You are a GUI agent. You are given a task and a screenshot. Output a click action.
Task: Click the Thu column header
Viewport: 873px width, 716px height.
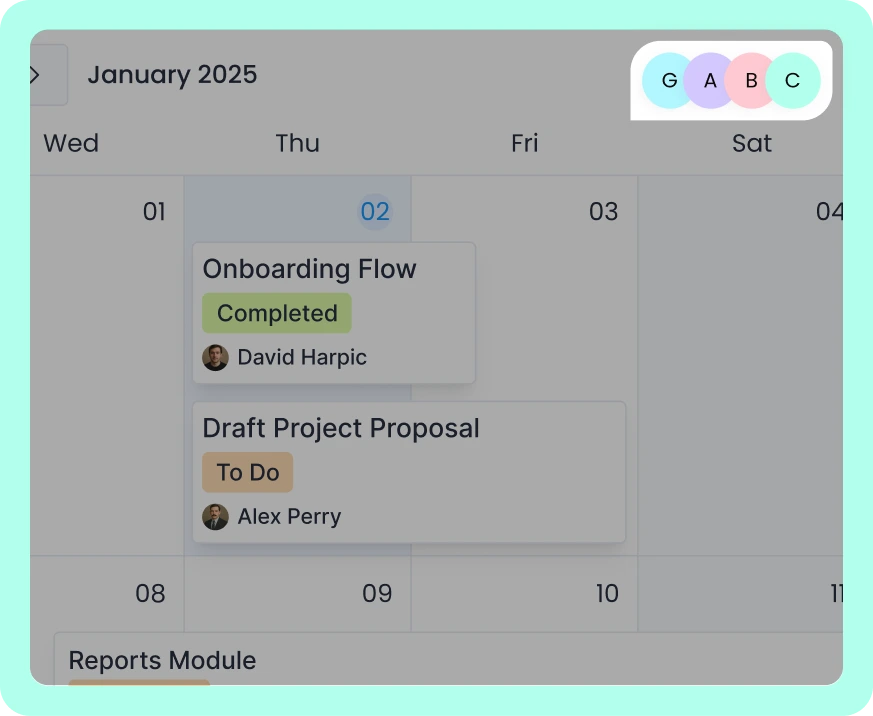tap(298, 143)
